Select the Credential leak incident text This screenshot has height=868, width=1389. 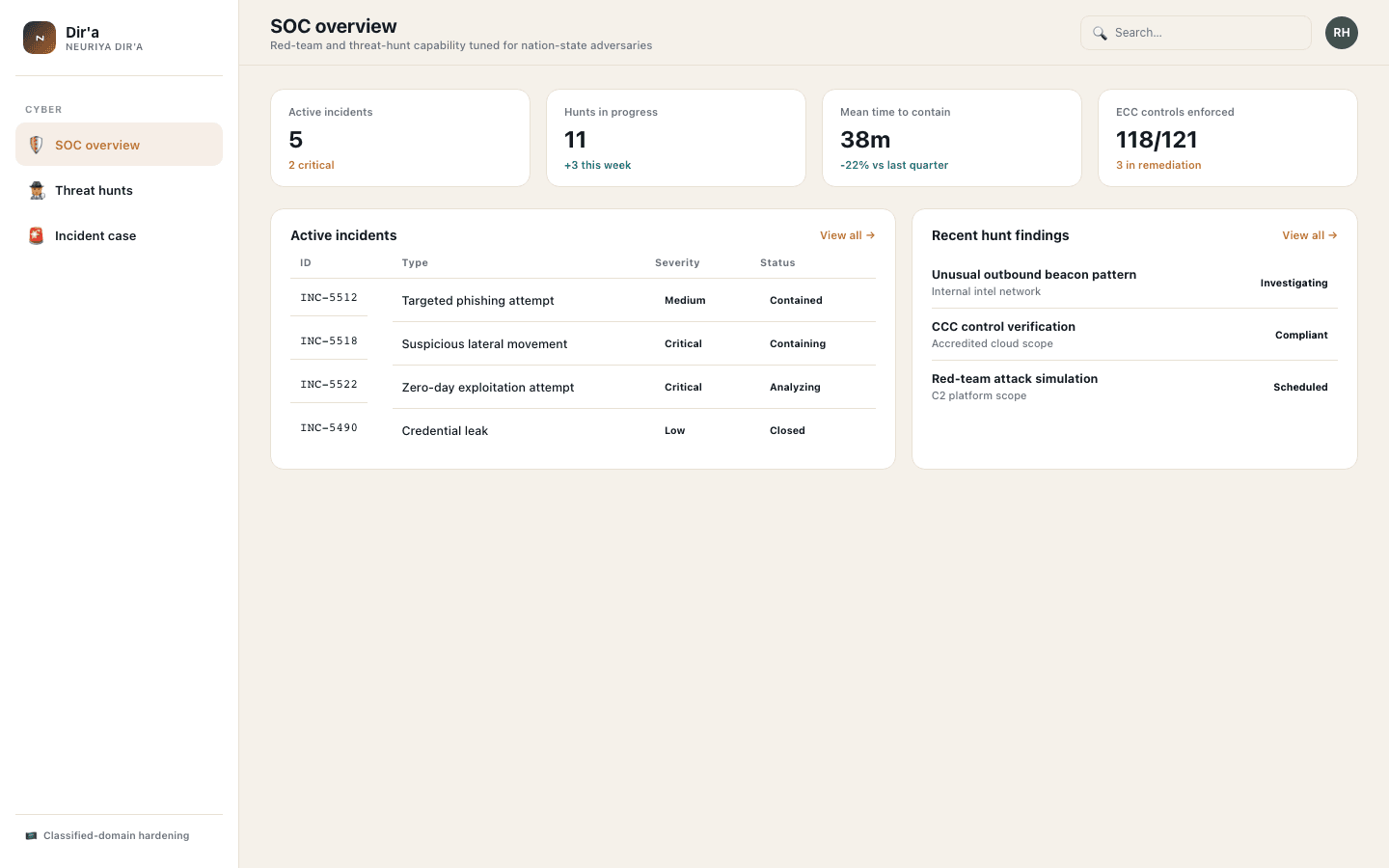445,431
